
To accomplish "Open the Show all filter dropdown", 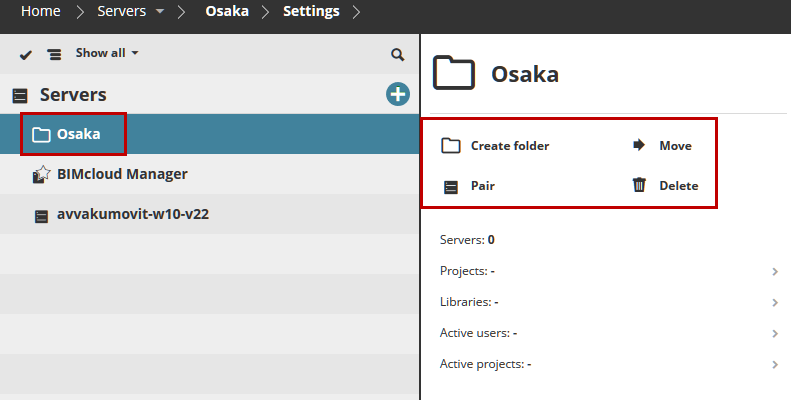I will [107, 53].
